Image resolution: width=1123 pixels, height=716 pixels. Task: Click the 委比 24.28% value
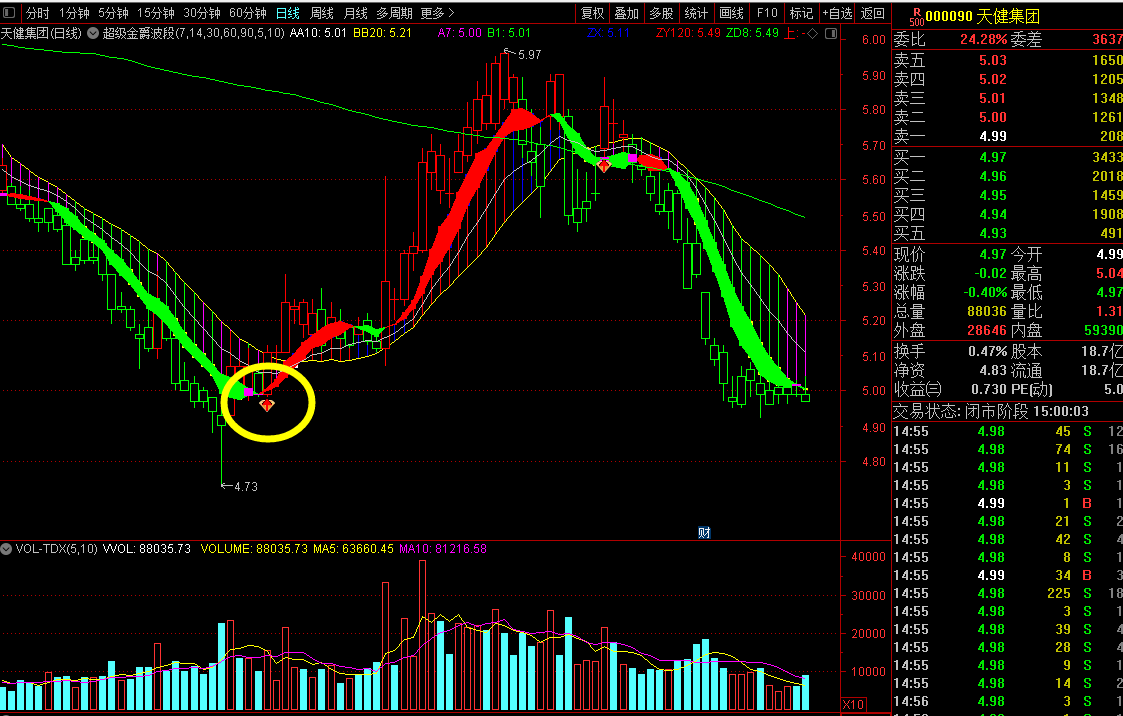(983, 39)
